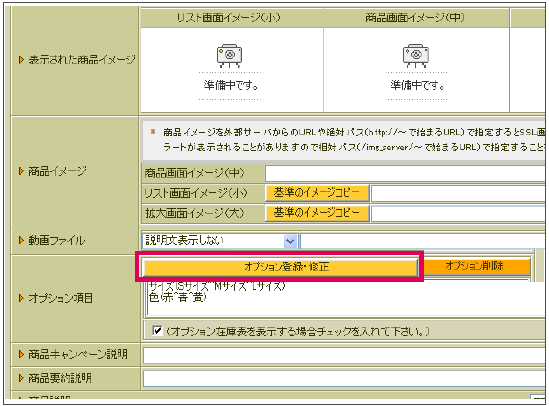The width and height of the screenshot is (549, 406).
Task: Click the arrow marker next to 商品要約説明
Action: [21, 378]
